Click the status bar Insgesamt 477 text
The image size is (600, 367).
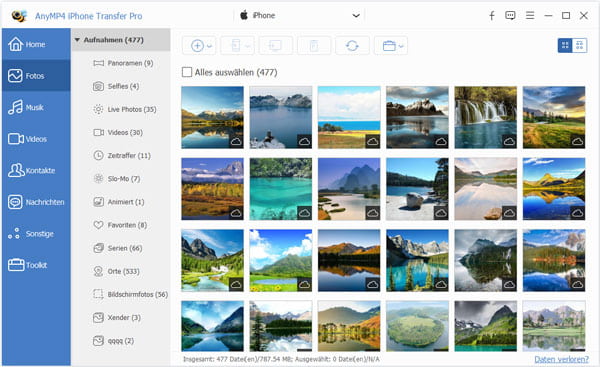pyautogui.click(x=281, y=359)
